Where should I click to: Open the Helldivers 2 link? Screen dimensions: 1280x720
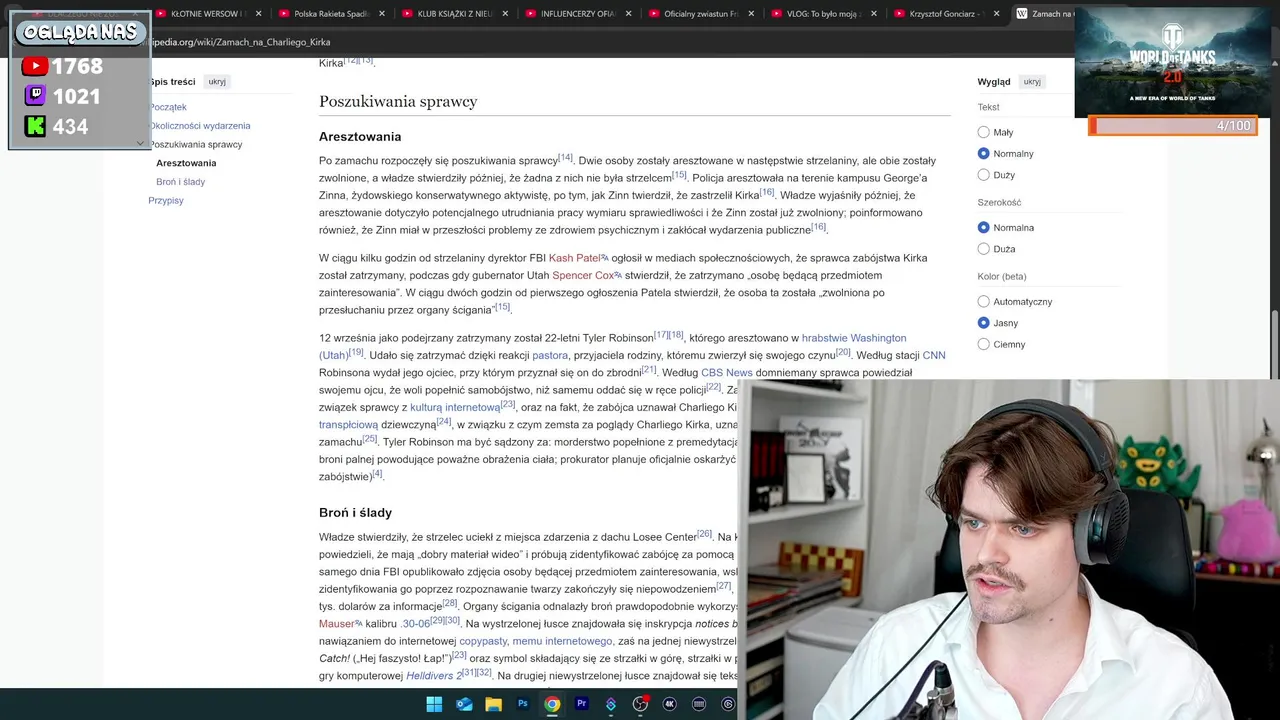(434, 676)
